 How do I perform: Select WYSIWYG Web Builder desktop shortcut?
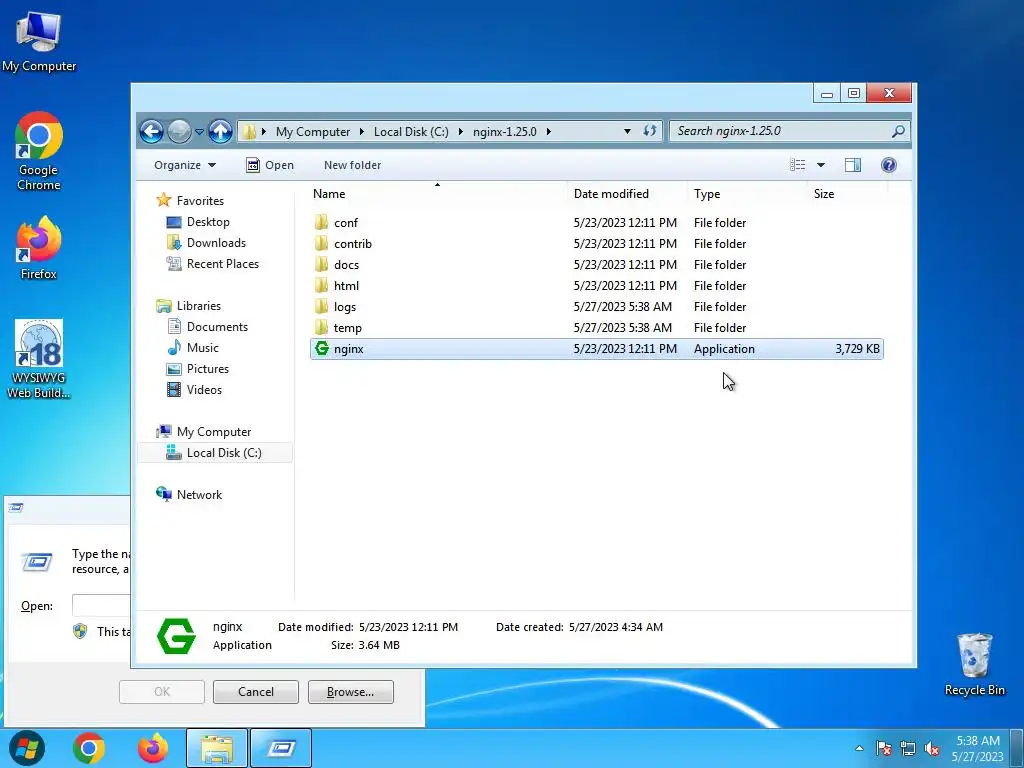39,359
